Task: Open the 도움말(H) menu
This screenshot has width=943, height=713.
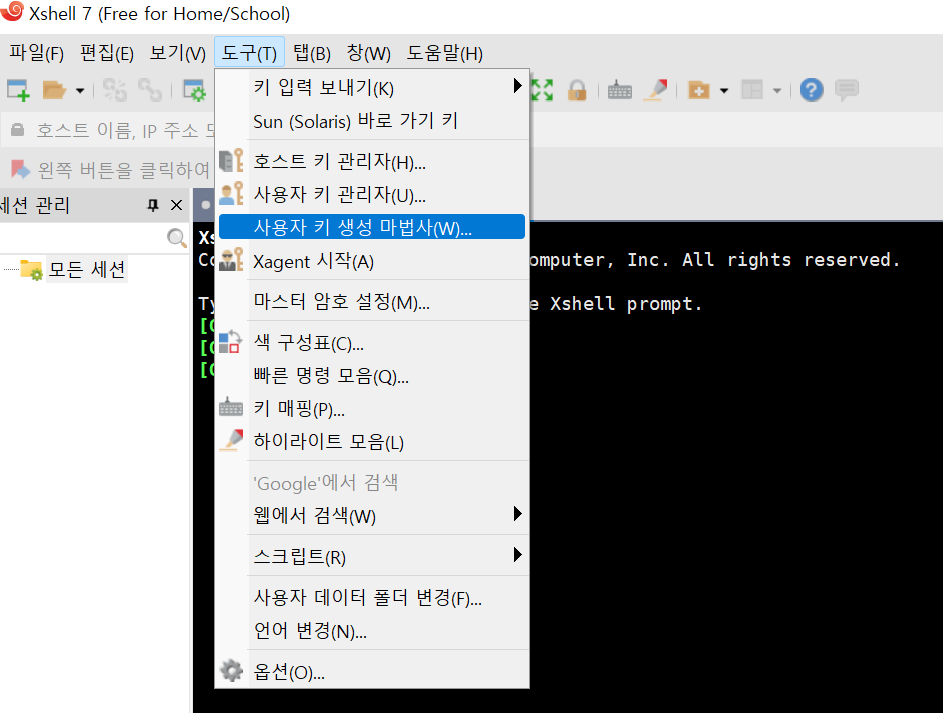Action: [444, 53]
